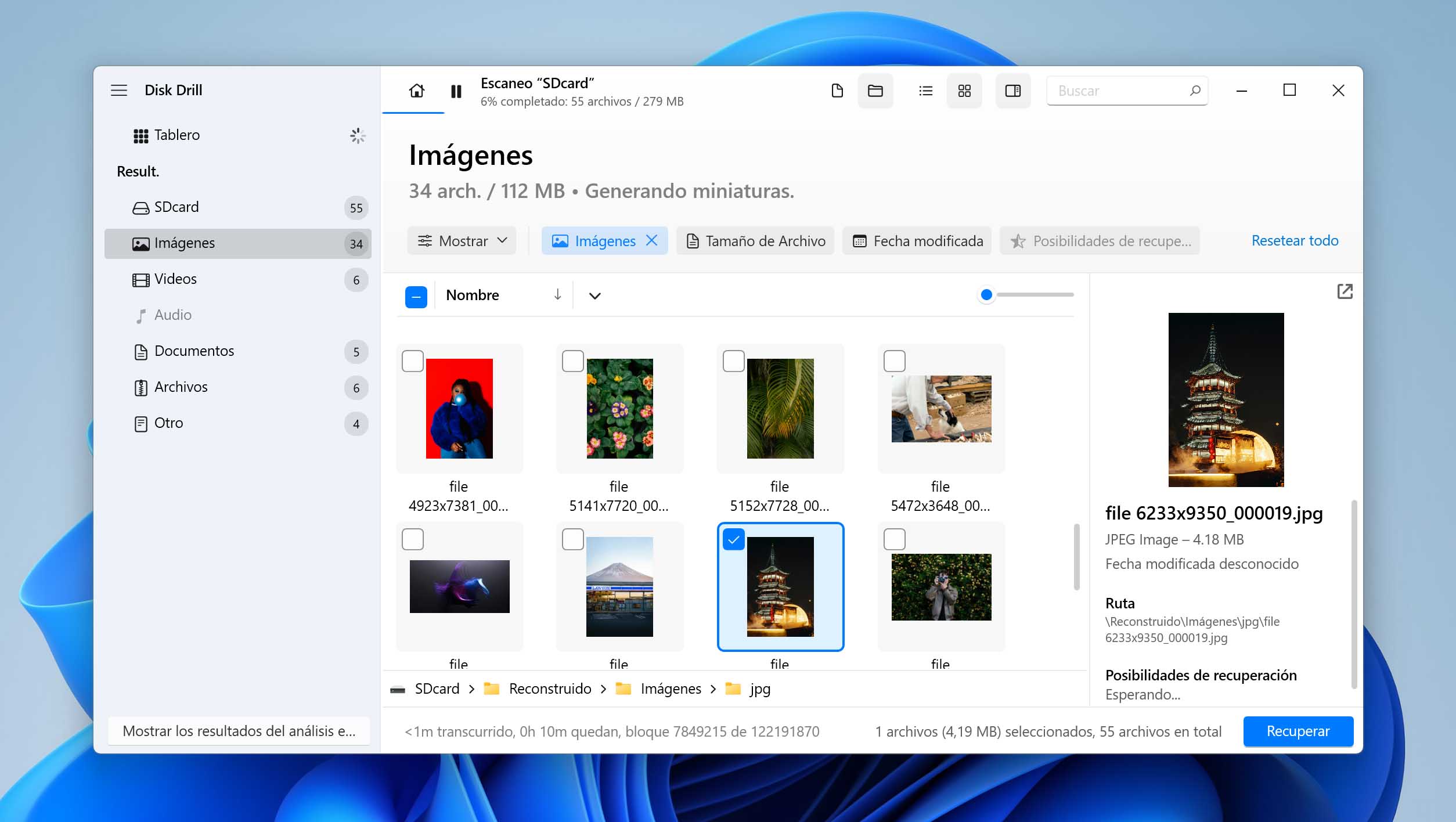Click the scan activity spinner icon

[358, 136]
